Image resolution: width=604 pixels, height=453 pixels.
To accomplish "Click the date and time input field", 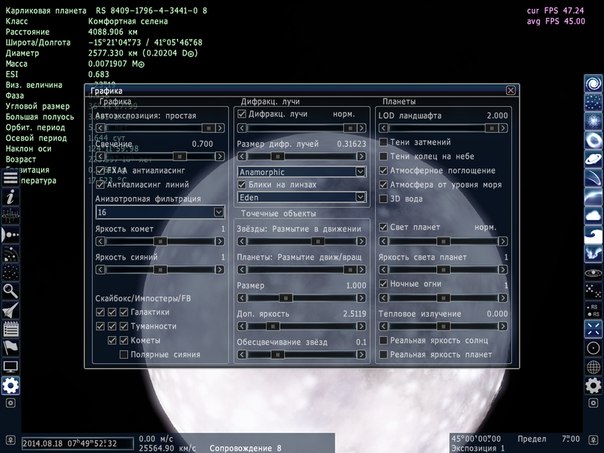I will (77, 443).
